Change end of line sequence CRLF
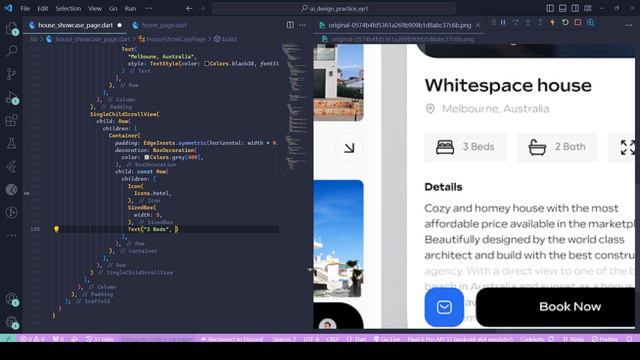The height and width of the screenshot is (360, 640). pos(332,339)
